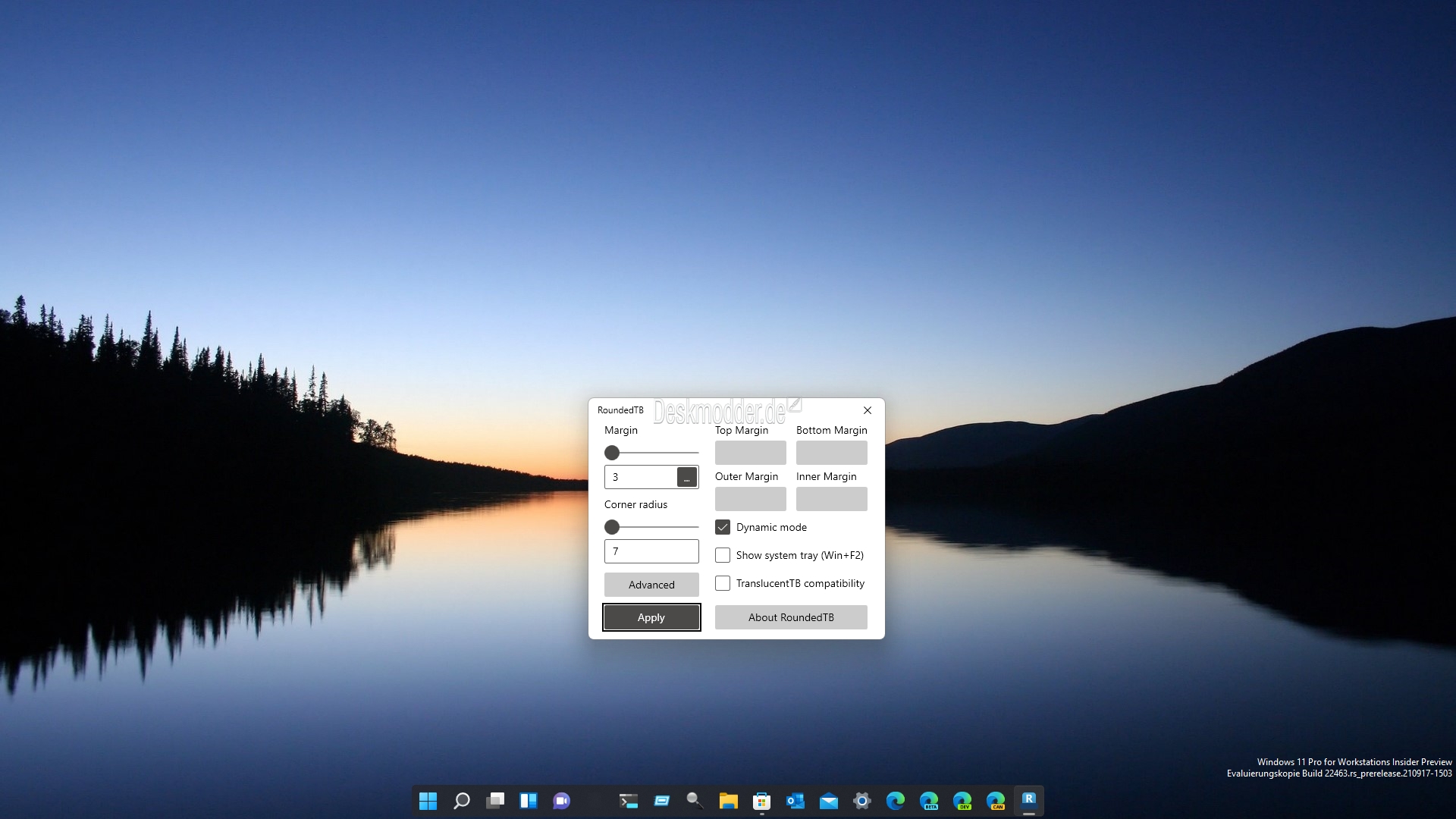This screenshot has height=819, width=1456.
Task: Enable Show system tray checkbox
Action: 723,555
